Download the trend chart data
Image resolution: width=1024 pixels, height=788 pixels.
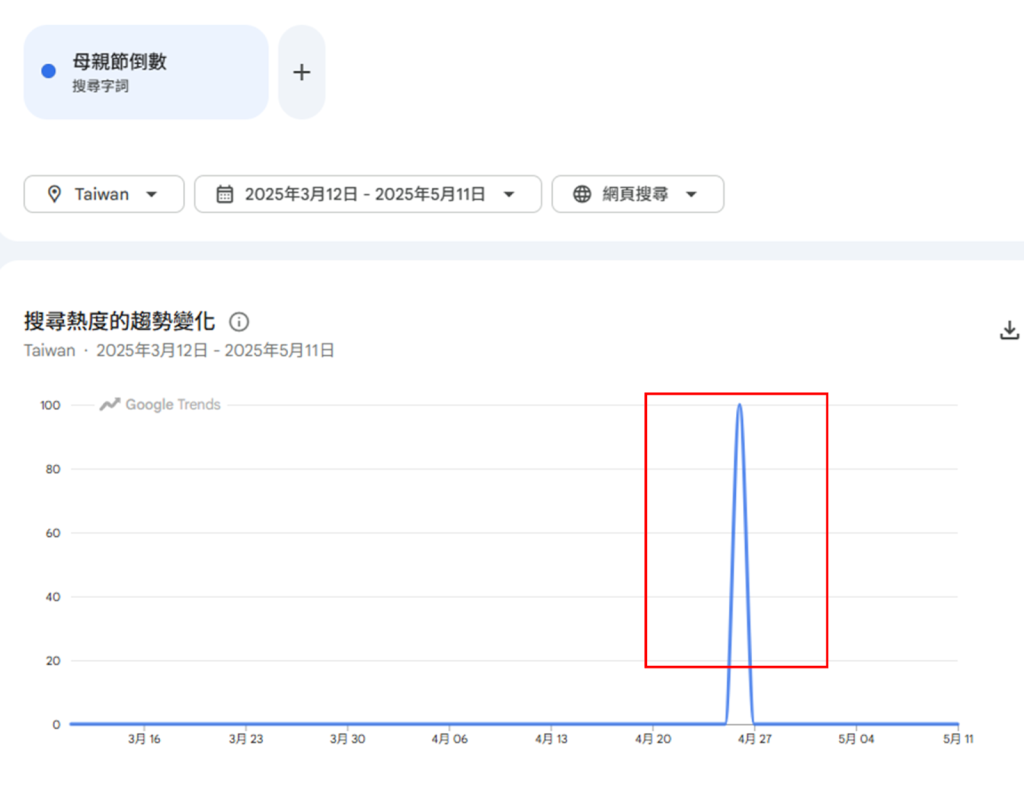1009,330
